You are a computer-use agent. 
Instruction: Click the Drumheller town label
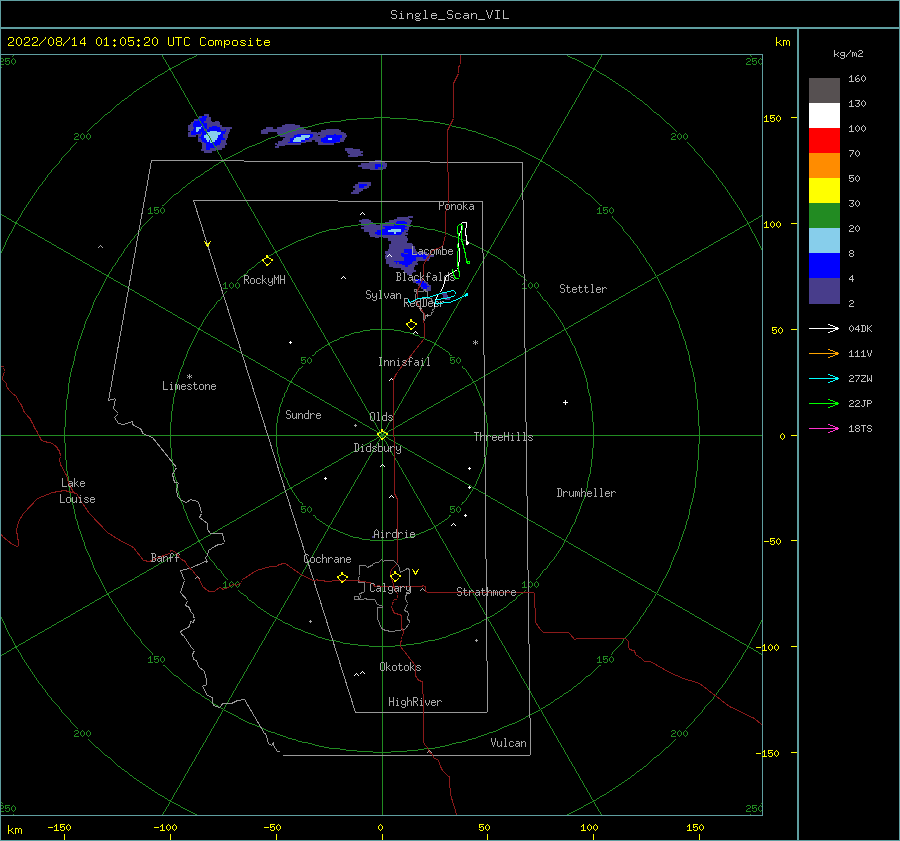pyautogui.click(x=585, y=493)
